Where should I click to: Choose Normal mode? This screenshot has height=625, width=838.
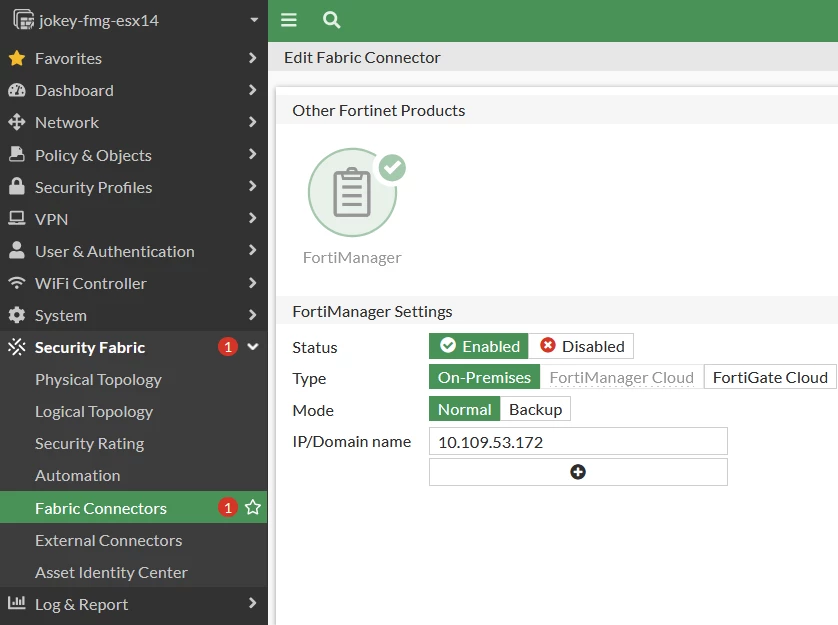tap(464, 410)
